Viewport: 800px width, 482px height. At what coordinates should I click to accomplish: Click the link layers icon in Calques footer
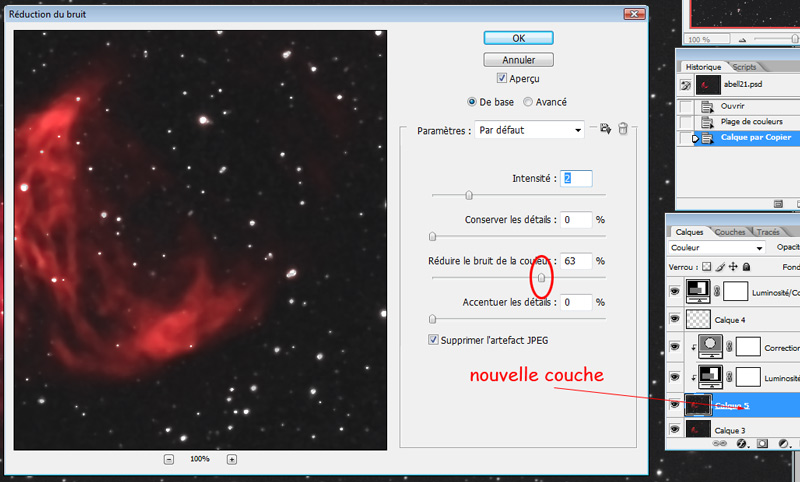pyautogui.click(x=719, y=443)
